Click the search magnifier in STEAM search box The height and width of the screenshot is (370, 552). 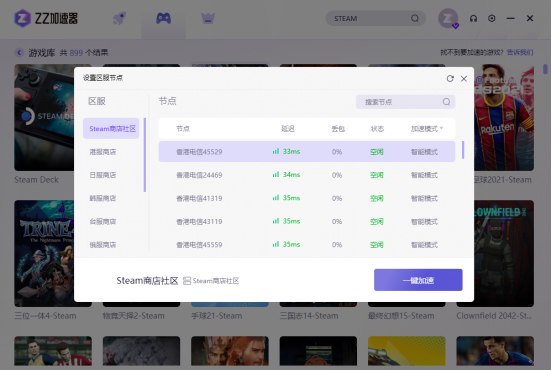click(x=415, y=18)
